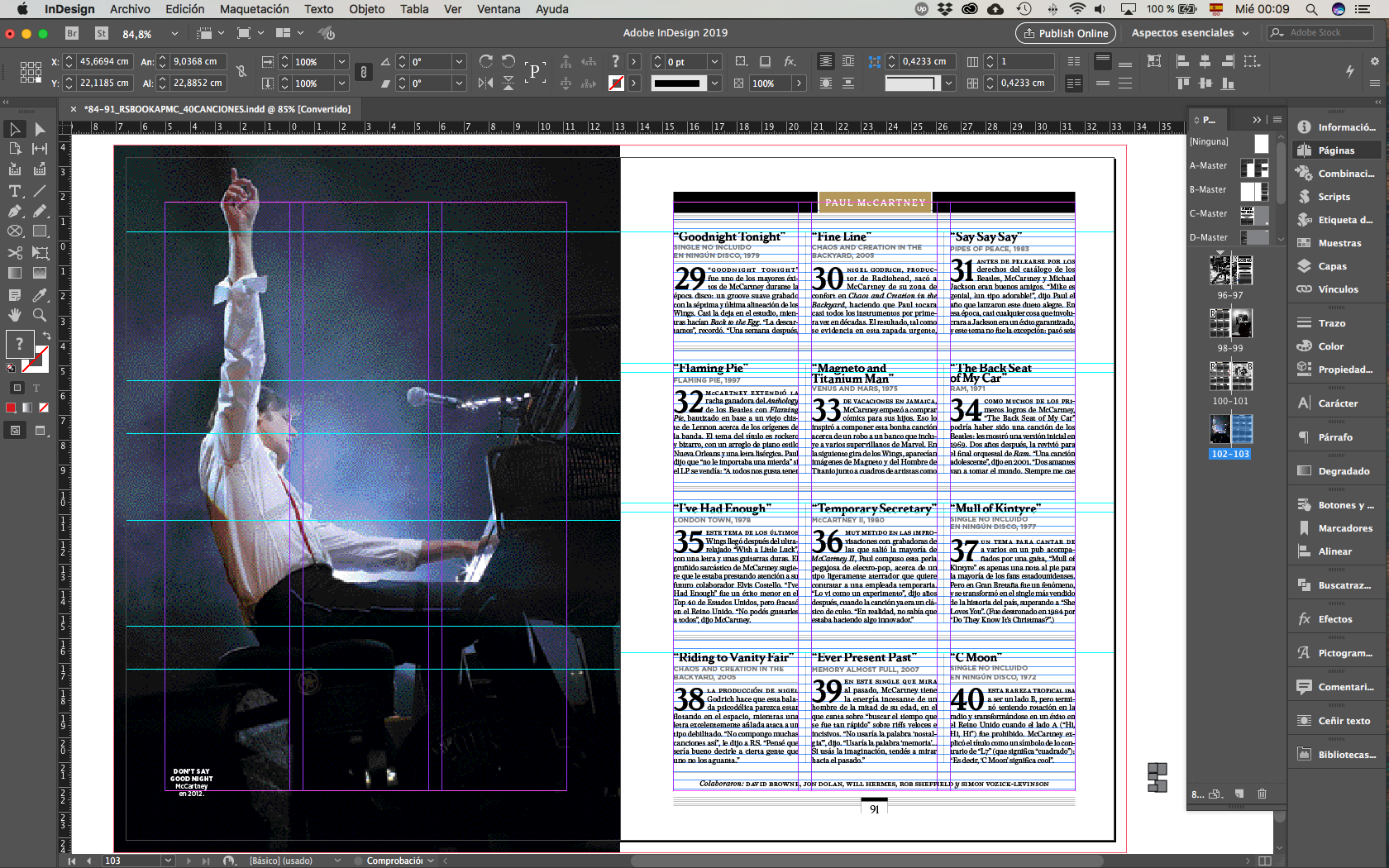
Task: Open the Objeto menu
Action: 366,9
